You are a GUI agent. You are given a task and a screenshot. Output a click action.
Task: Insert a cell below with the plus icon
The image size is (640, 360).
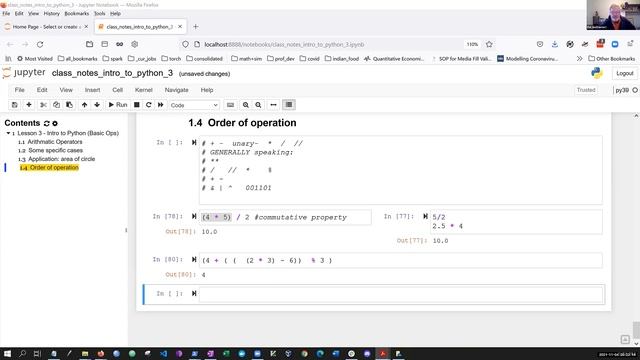29,105
